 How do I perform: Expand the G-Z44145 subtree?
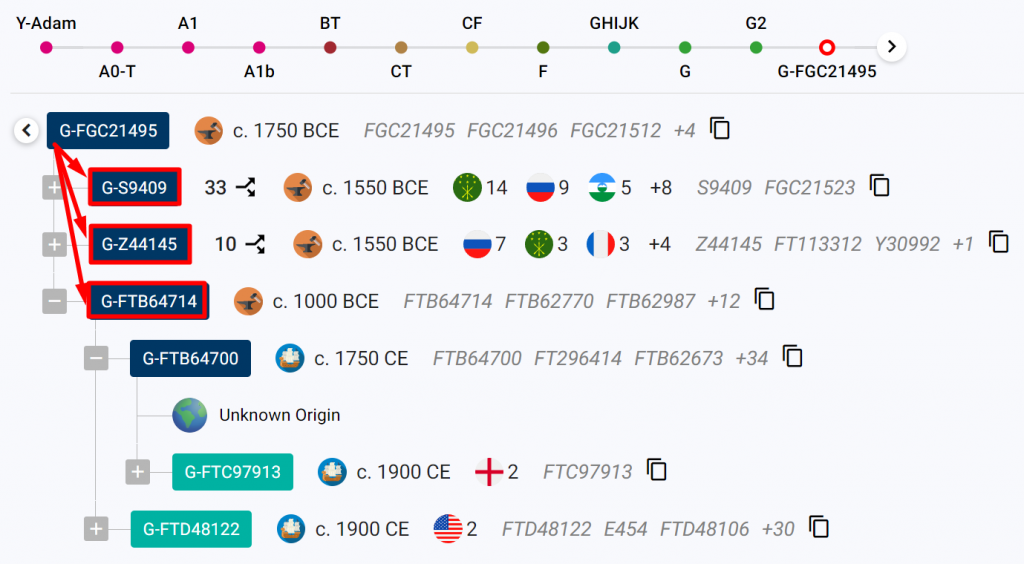point(55,243)
